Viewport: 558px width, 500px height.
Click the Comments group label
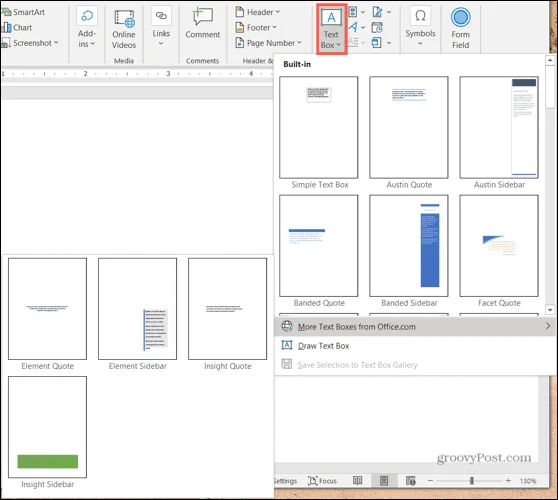point(202,61)
